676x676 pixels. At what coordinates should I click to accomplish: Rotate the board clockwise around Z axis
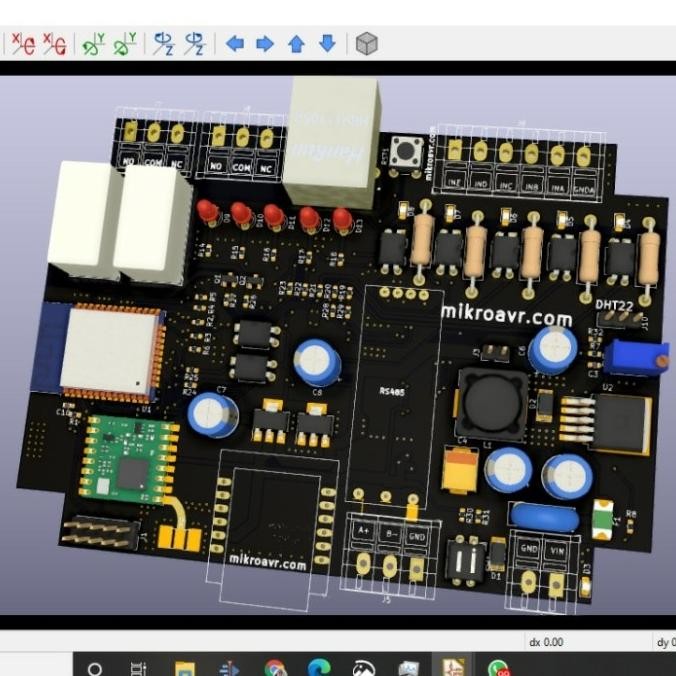click(164, 44)
